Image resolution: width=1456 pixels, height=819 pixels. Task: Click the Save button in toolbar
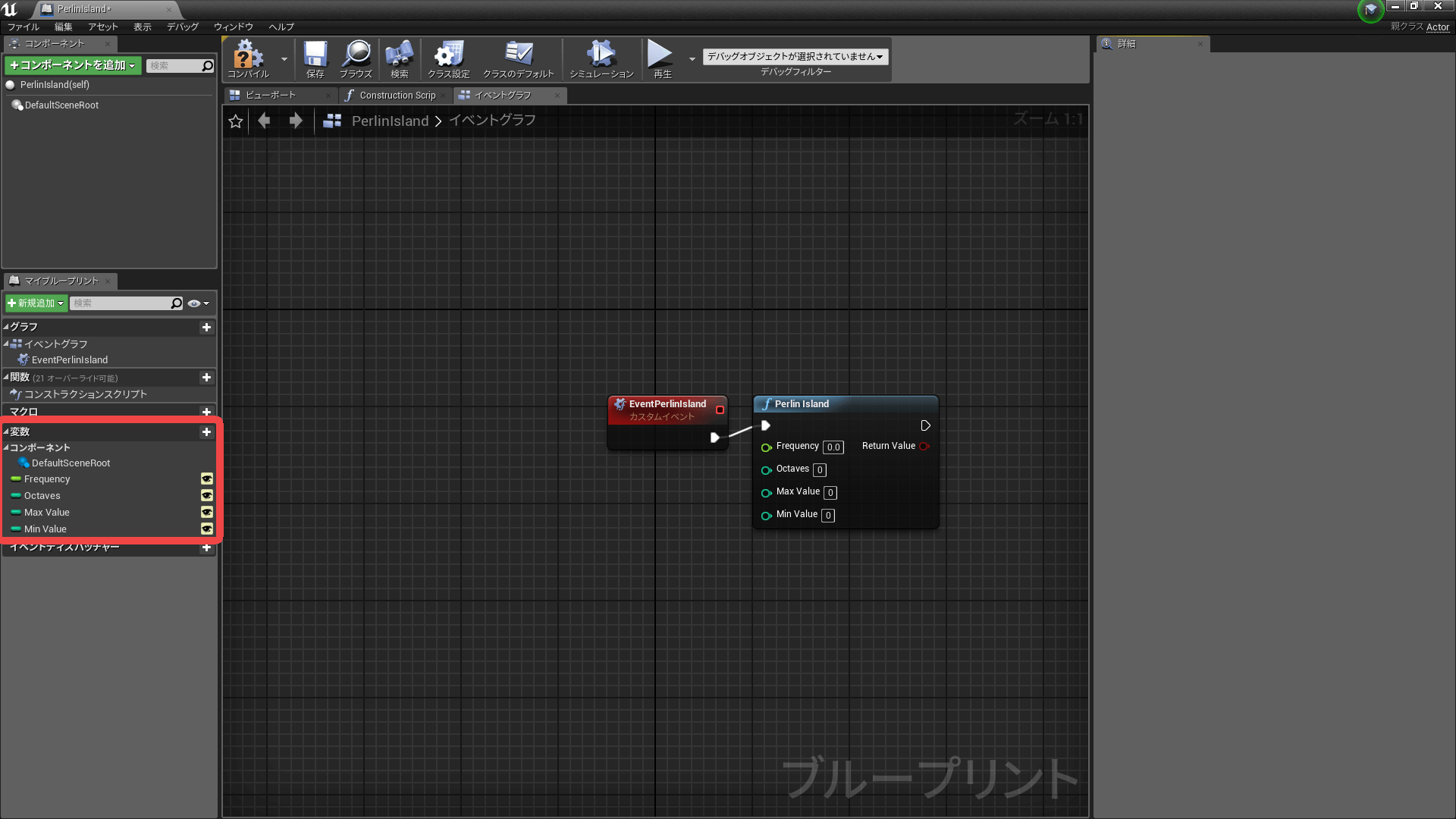pos(314,58)
